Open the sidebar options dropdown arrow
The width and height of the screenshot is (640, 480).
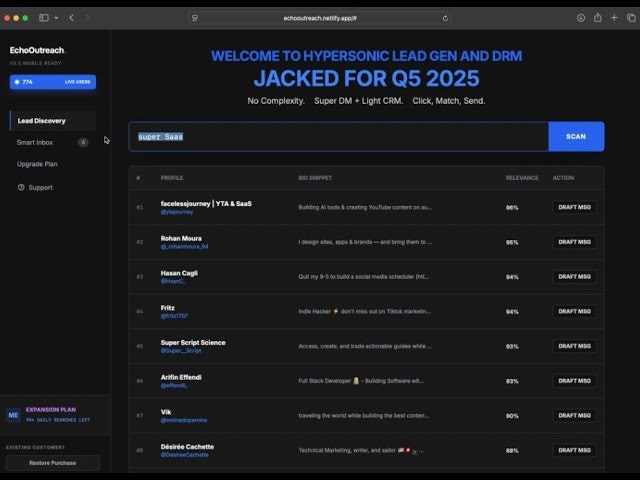[56, 18]
